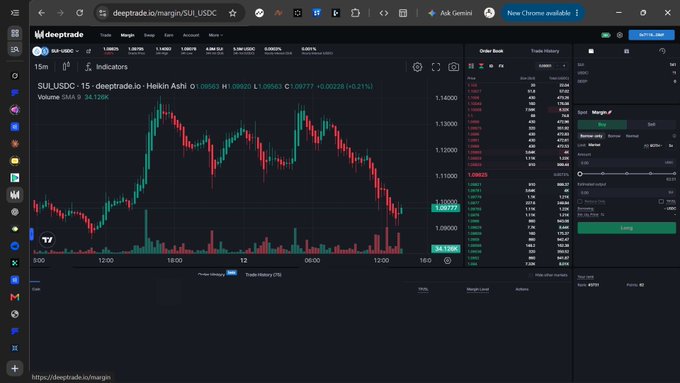Select the Market order type

click(x=594, y=145)
